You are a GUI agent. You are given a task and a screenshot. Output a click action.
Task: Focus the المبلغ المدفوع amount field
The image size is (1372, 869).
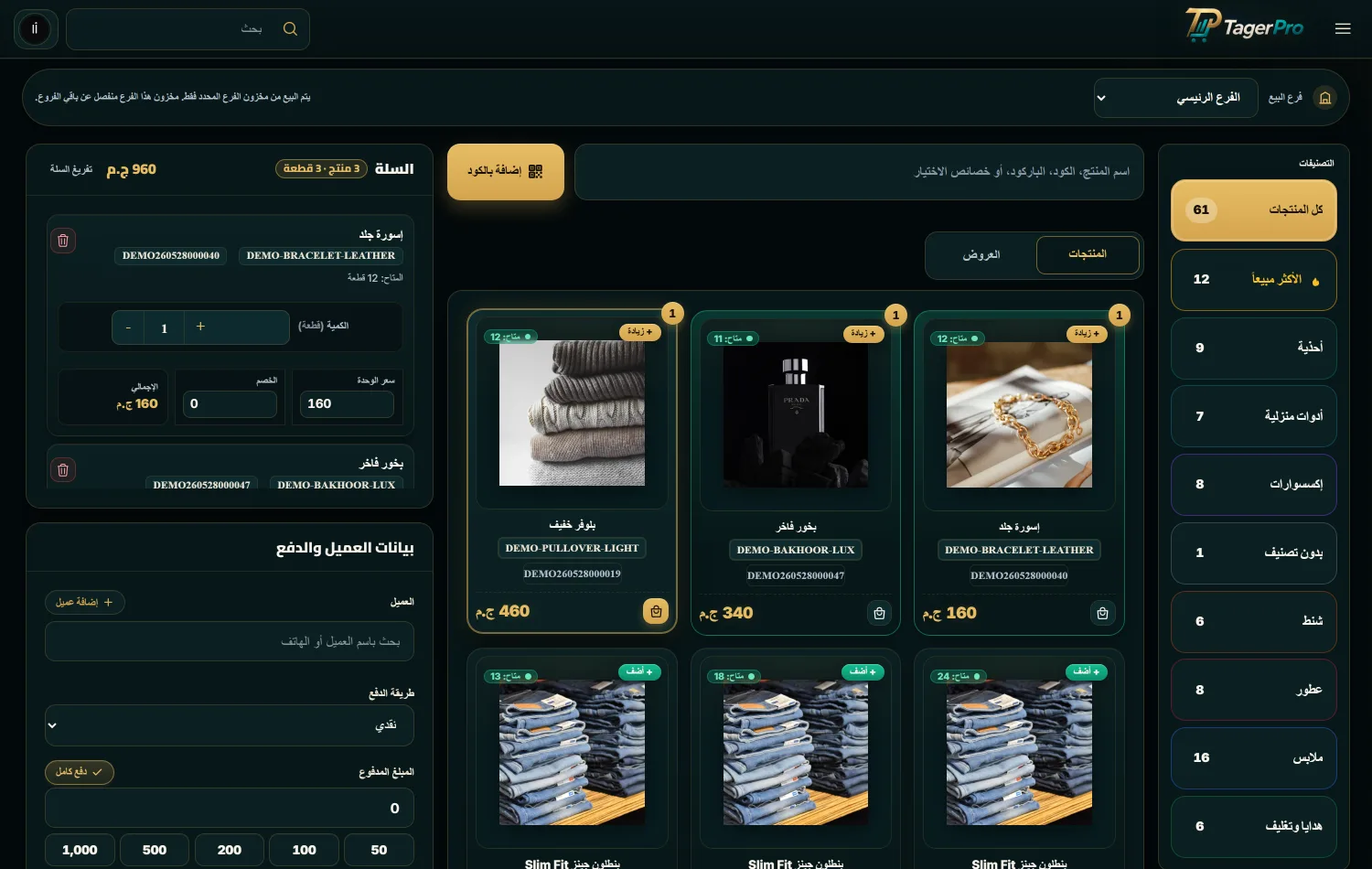[230, 808]
